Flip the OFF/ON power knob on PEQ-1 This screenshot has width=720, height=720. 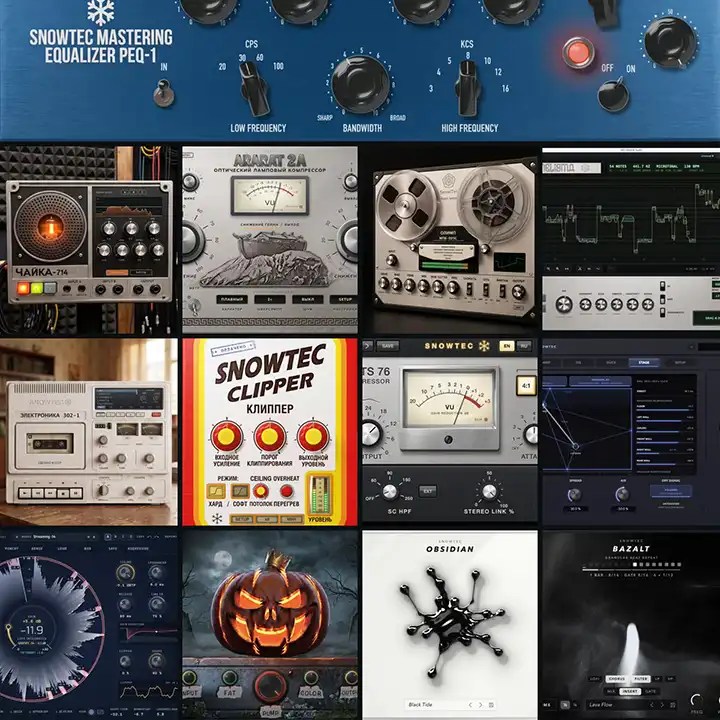pos(613,94)
